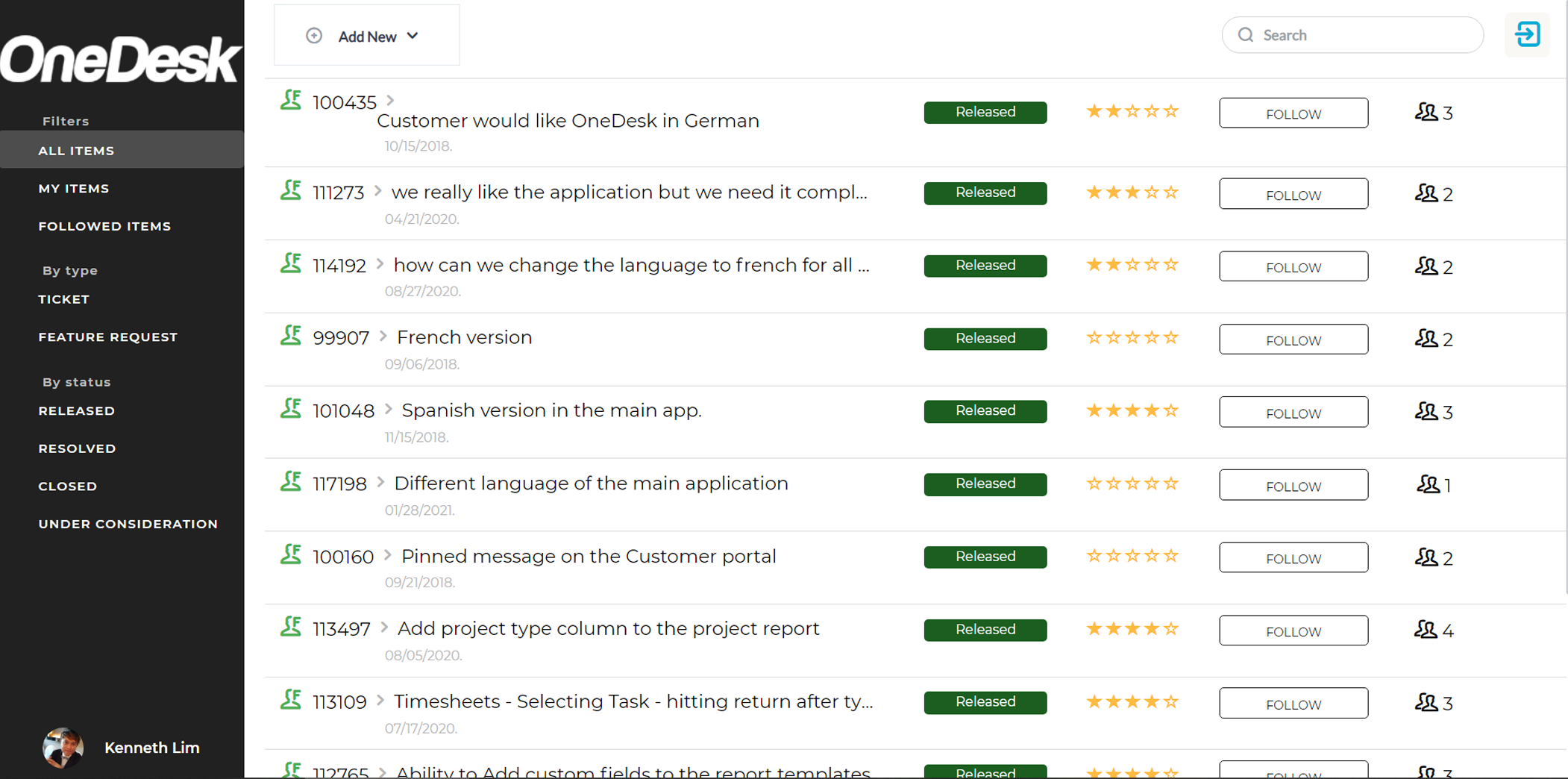Click feature request icon for item 114192
The image size is (1568, 779).
pos(291,263)
